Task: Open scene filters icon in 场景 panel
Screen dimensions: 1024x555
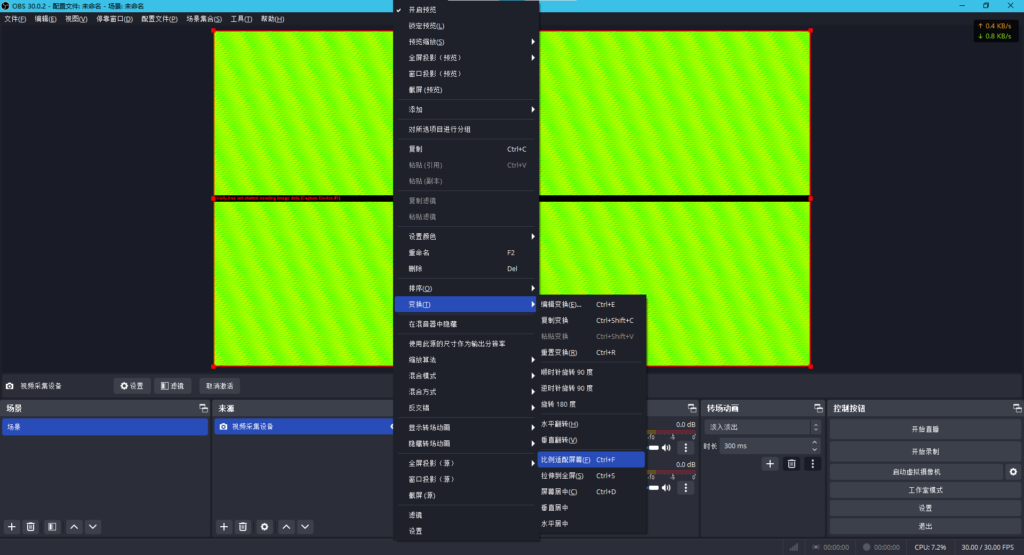Action: coord(52,526)
